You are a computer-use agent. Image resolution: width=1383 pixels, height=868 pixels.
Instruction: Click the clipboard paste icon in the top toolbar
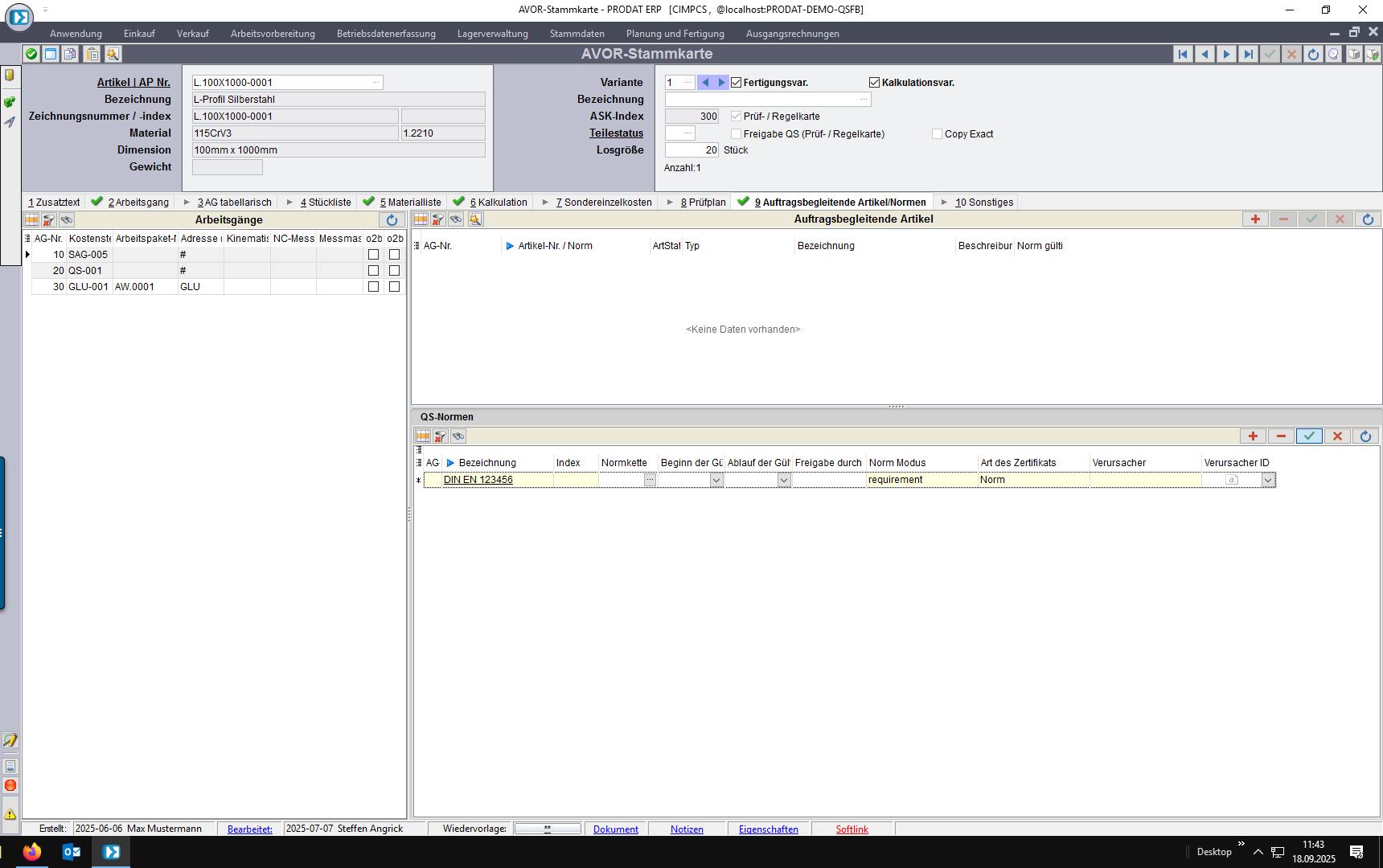pyautogui.click(x=92, y=54)
